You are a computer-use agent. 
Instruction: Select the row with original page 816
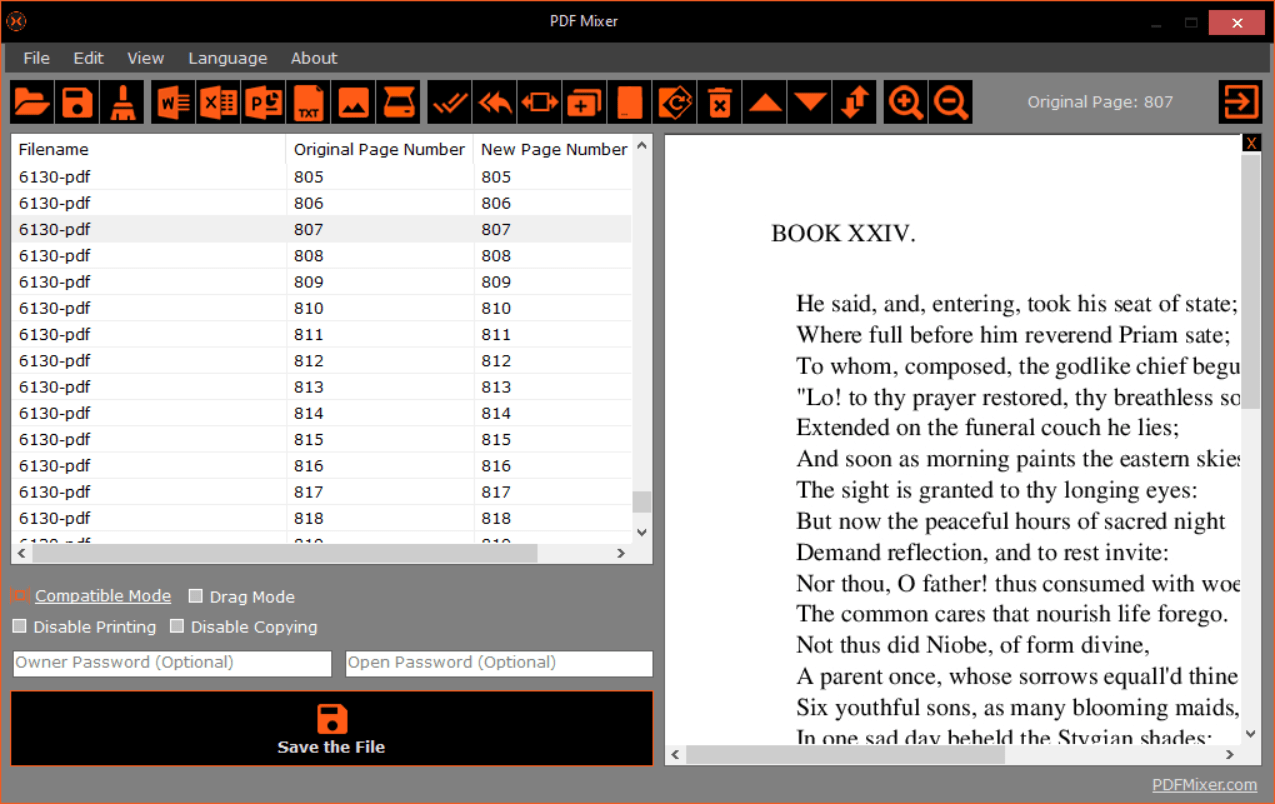click(322, 465)
